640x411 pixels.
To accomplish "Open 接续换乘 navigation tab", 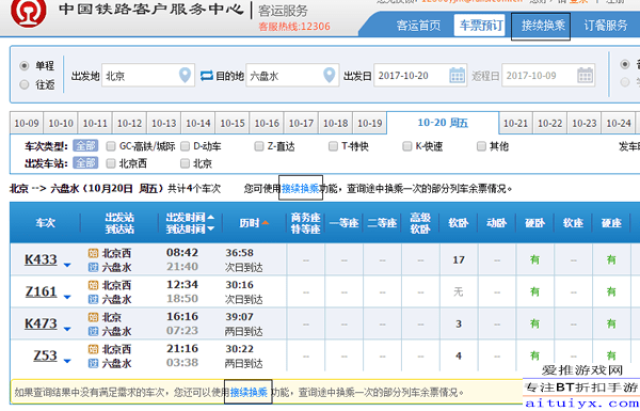I will (543, 25).
